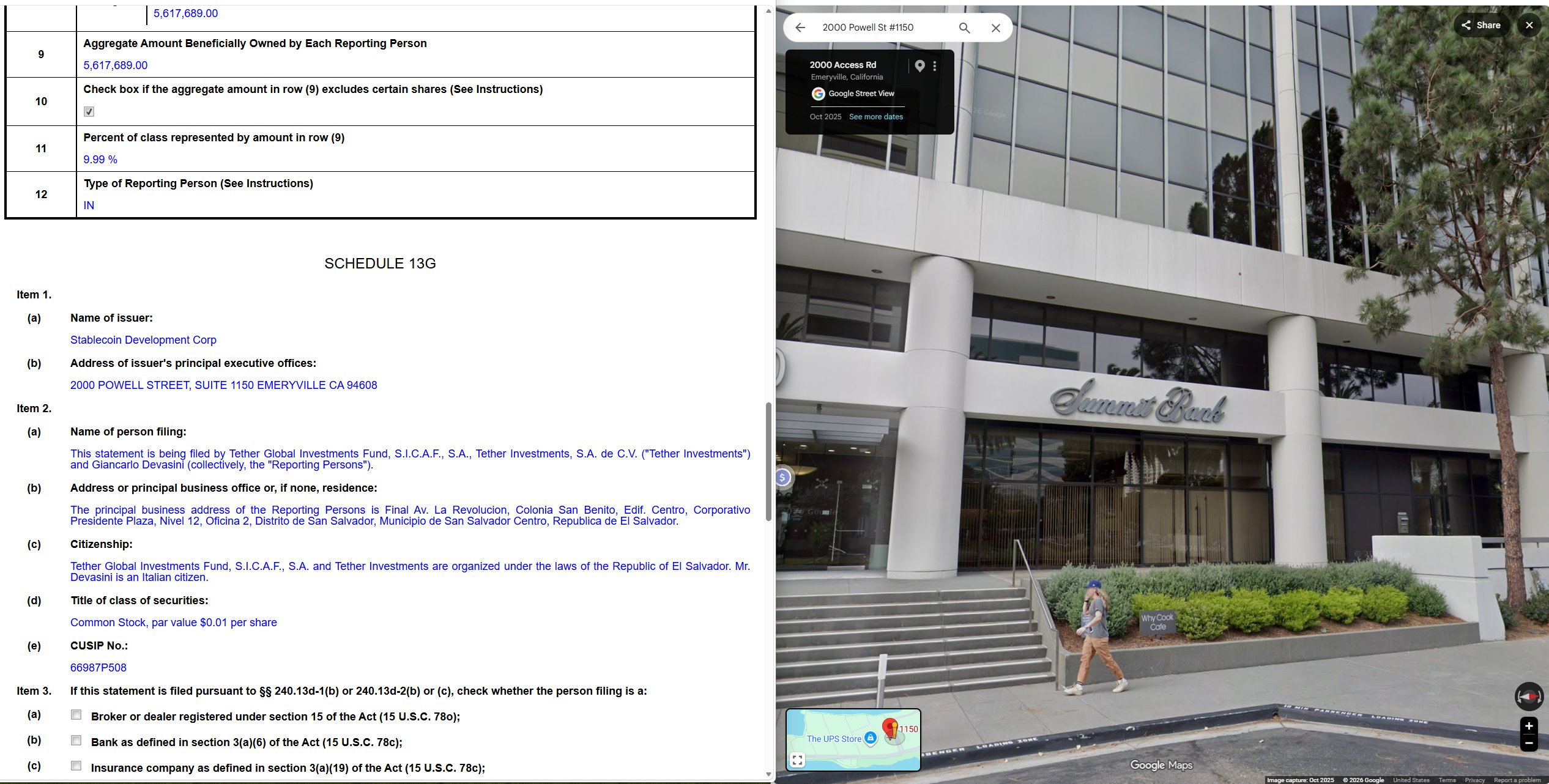The width and height of the screenshot is (1549, 784).
Task: Click Report a problem link
Action: [1517, 780]
